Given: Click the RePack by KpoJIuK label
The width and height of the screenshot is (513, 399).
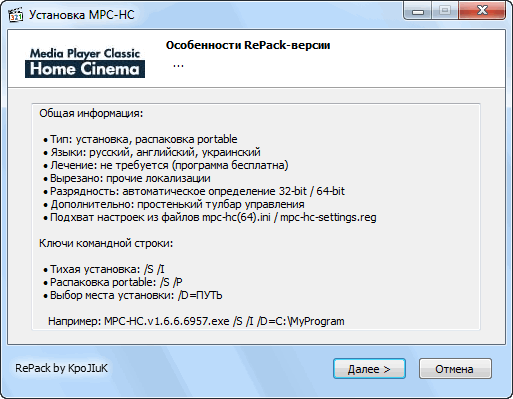Looking at the screenshot, I should [61, 368].
